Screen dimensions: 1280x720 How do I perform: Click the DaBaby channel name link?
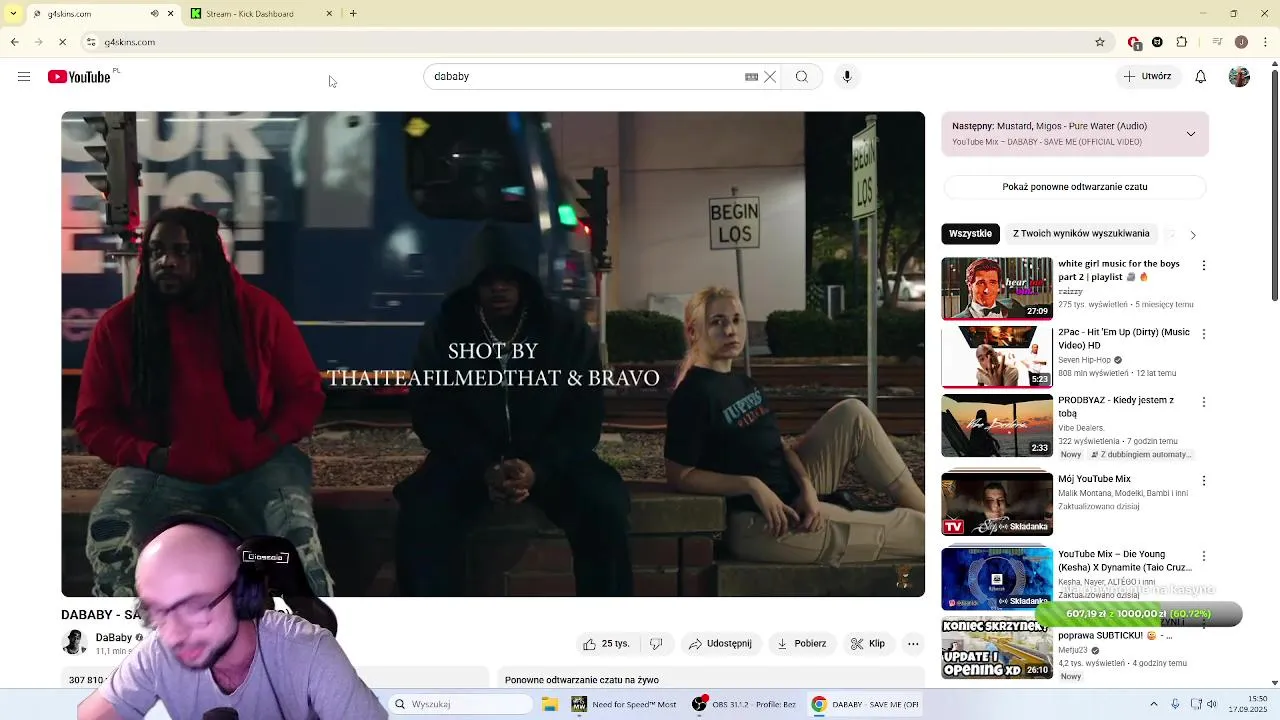pos(113,637)
